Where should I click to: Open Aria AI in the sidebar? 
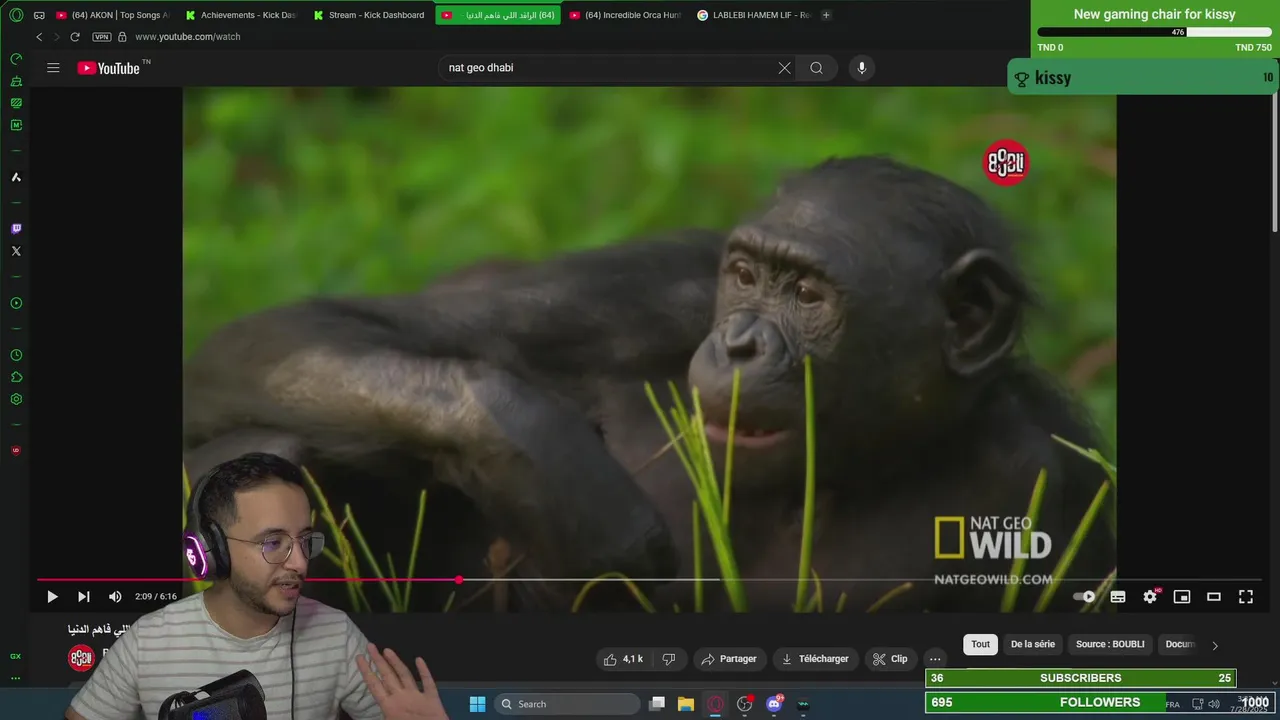(x=16, y=177)
